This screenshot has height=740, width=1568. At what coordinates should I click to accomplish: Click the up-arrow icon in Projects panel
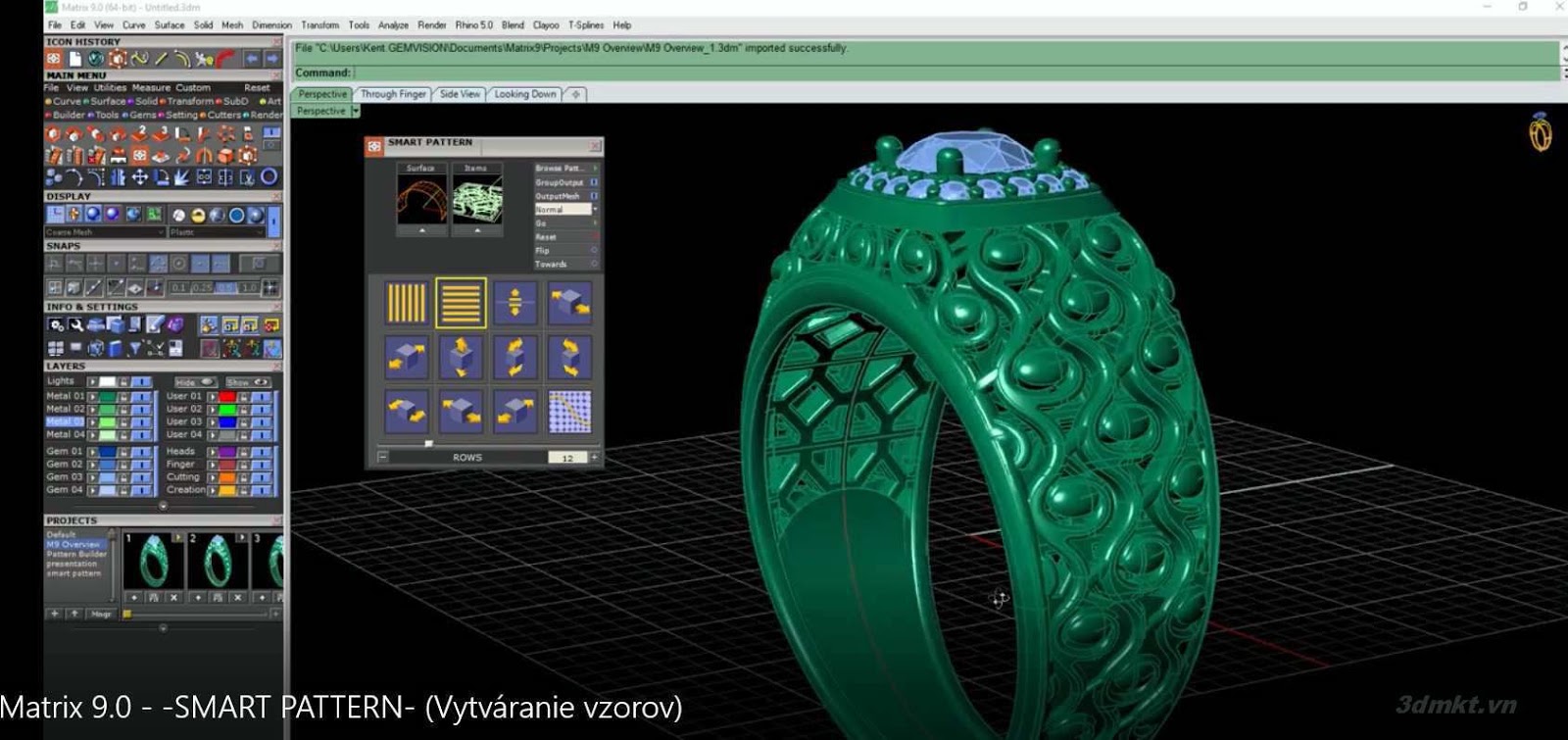click(73, 614)
